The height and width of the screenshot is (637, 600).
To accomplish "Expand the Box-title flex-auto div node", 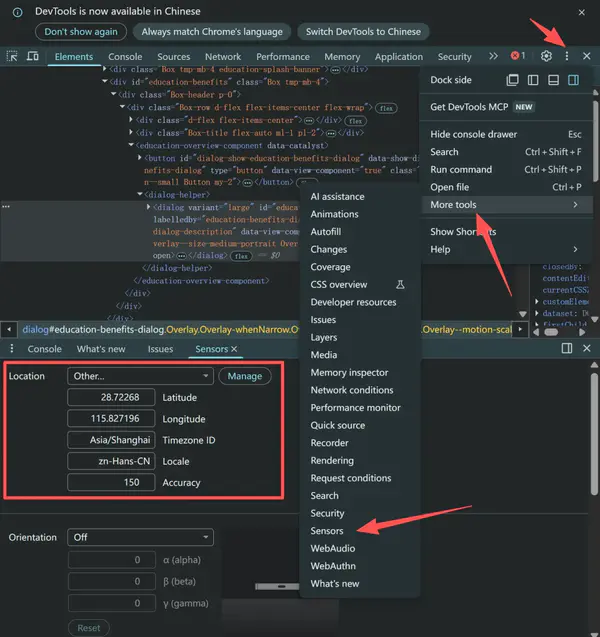I will click(x=131, y=132).
